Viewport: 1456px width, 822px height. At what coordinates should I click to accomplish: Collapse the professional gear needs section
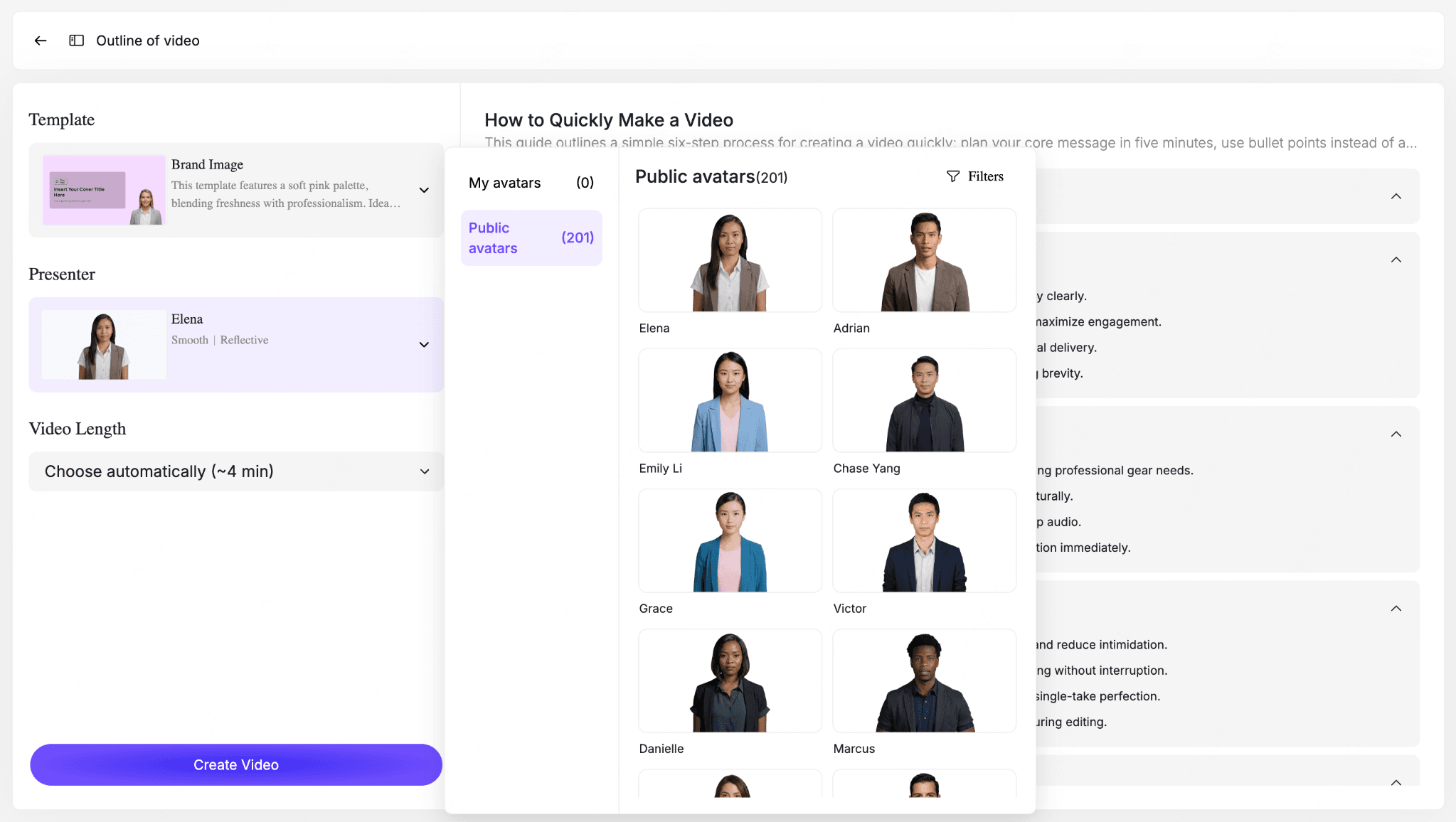1396,434
